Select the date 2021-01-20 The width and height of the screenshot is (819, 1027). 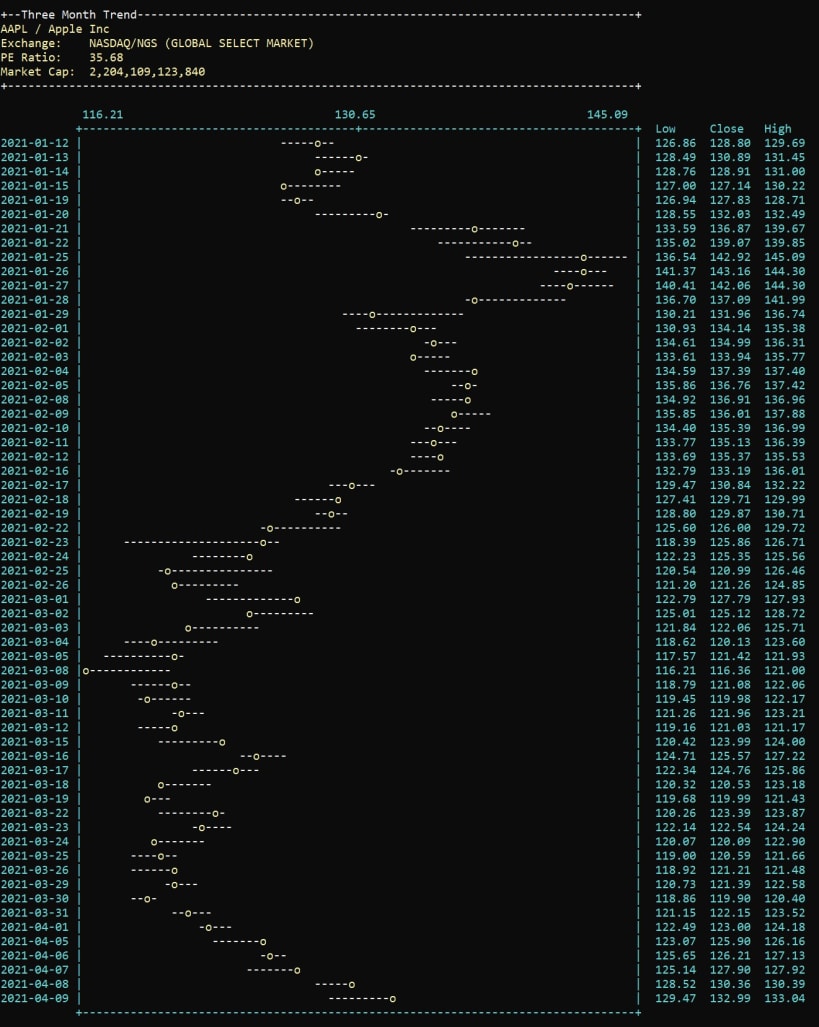point(35,215)
